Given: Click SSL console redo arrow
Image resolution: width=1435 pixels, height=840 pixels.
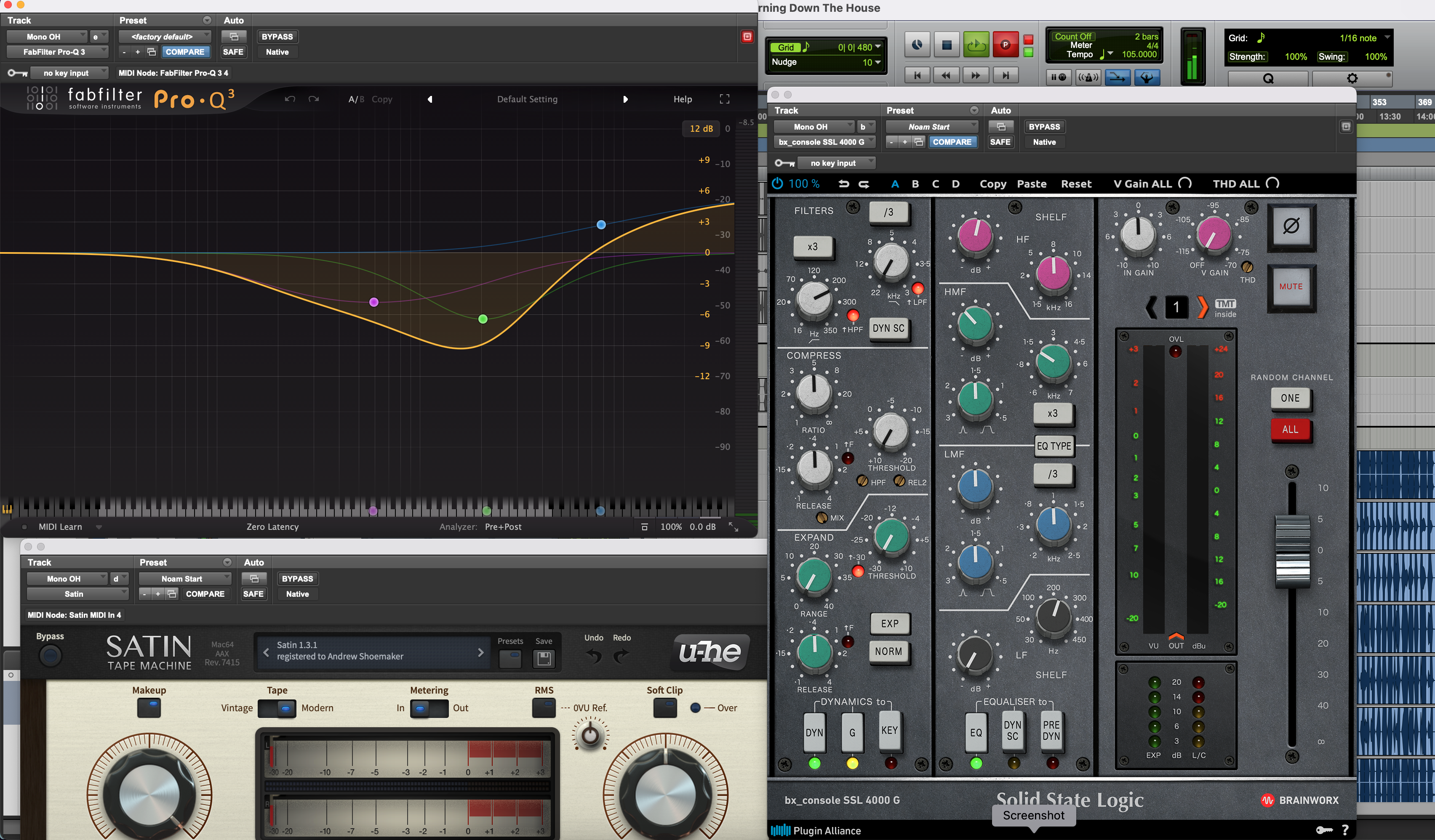Looking at the screenshot, I should [x=864, y=184].
